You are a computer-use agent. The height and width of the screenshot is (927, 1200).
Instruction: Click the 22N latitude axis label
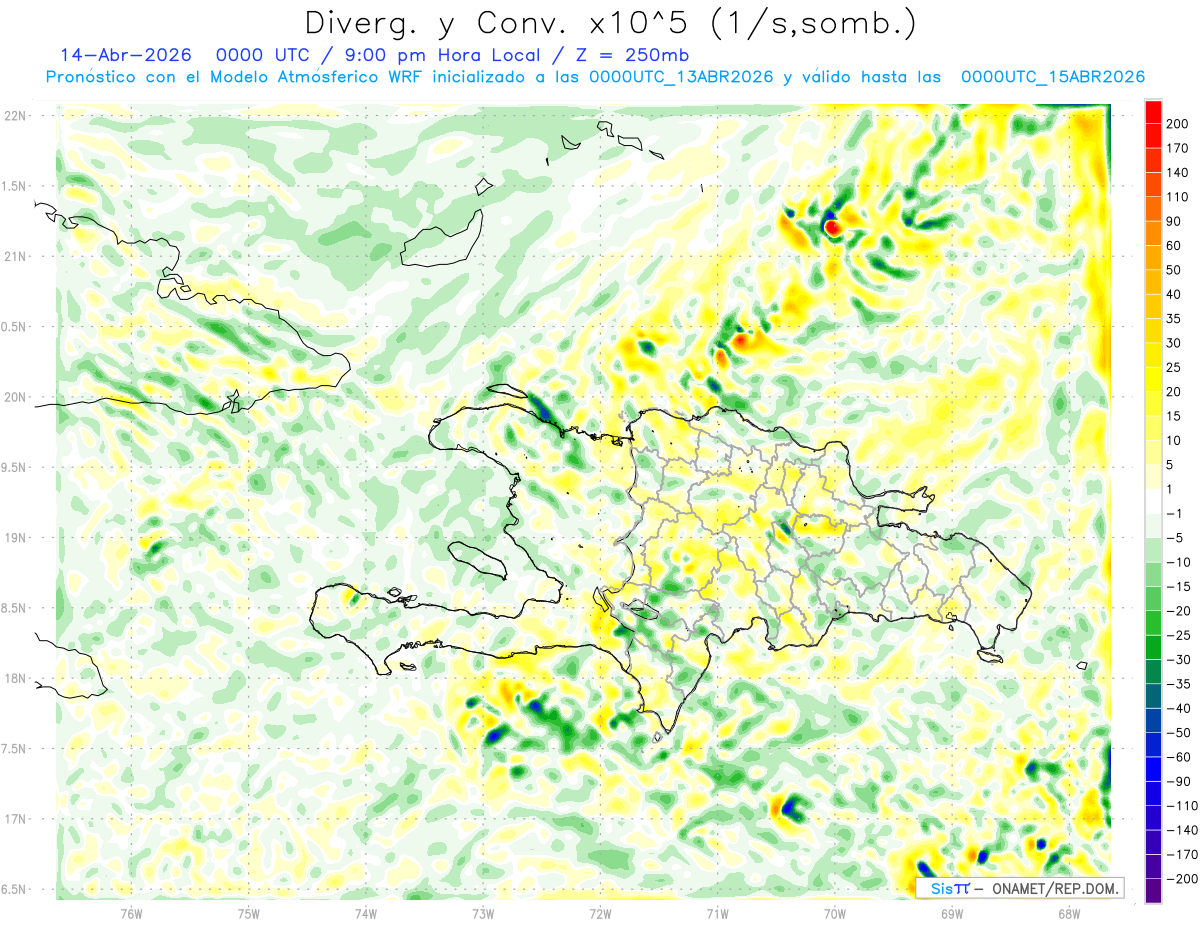[14, 116]
